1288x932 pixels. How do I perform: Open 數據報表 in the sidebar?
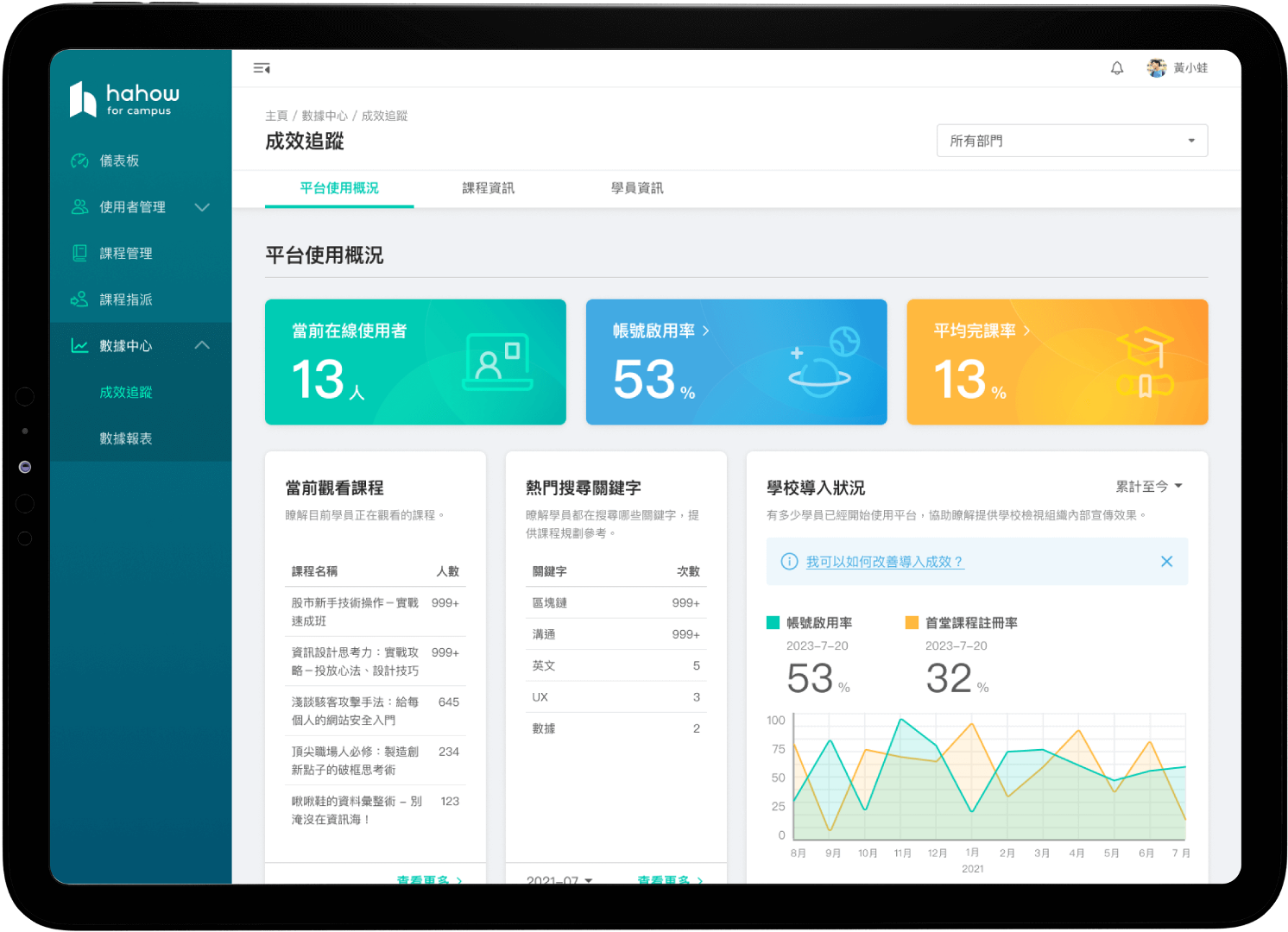[x=126, y=438]
